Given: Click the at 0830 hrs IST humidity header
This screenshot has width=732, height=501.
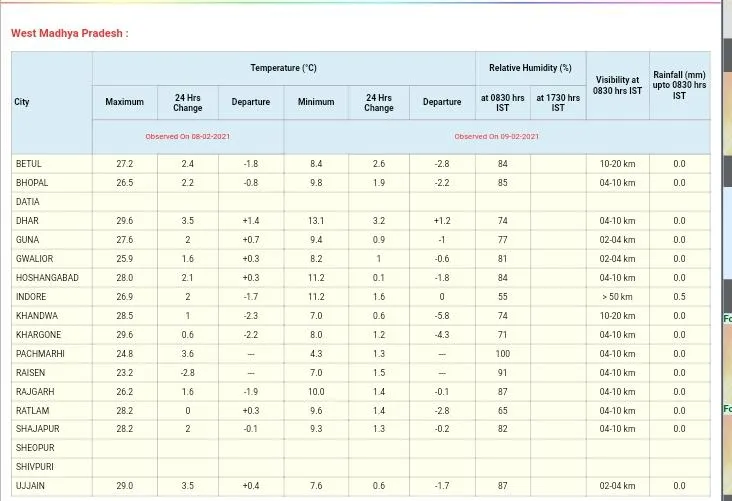Looking at the screenshot, I should pyautogui.click(x=502, y=103).
